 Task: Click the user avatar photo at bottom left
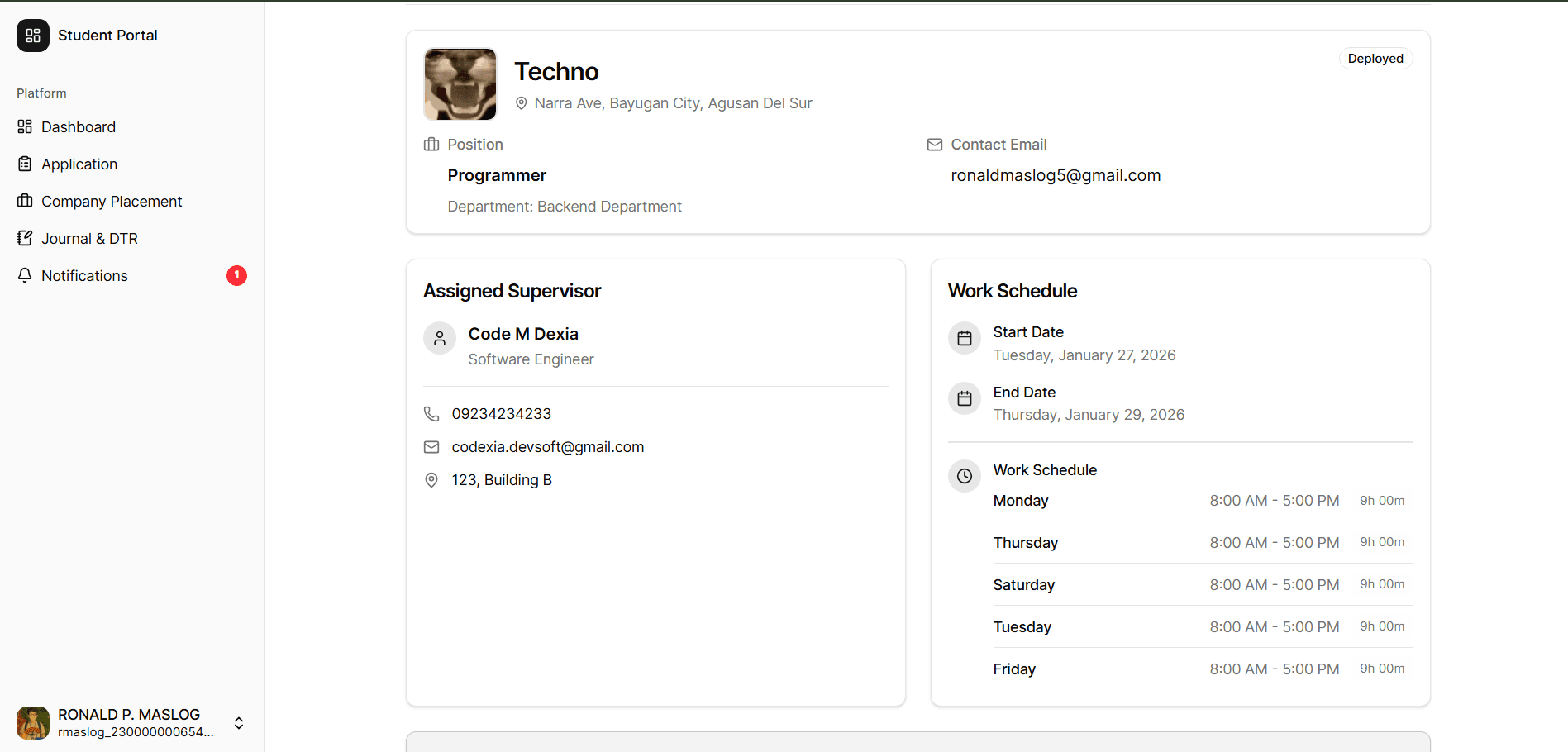(x=33, y=723)
